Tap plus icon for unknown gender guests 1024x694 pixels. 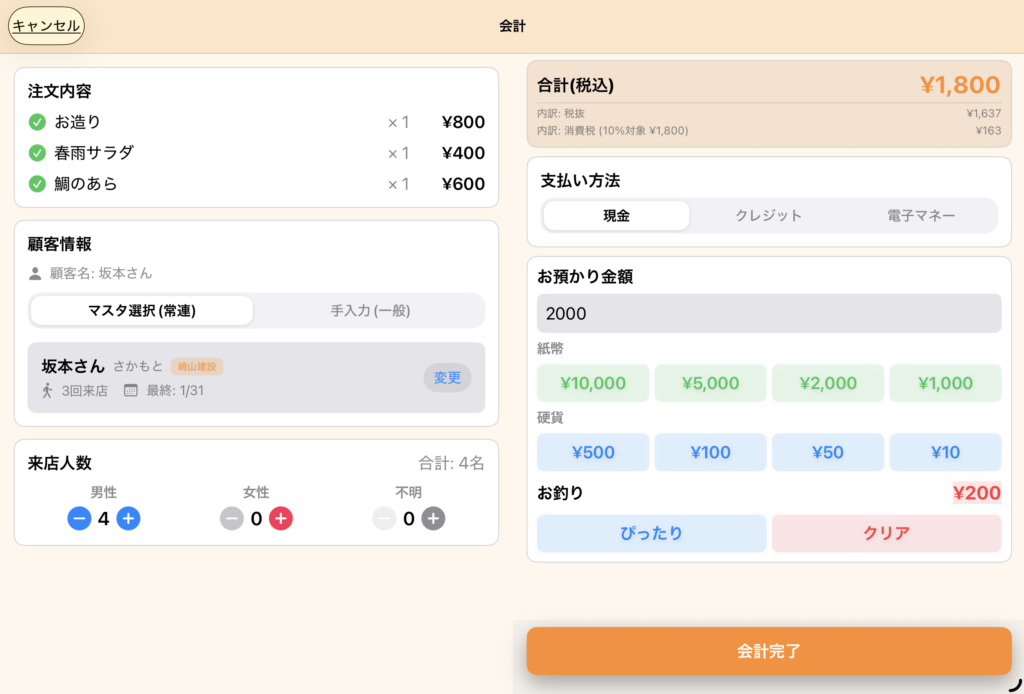coord(433,518)
